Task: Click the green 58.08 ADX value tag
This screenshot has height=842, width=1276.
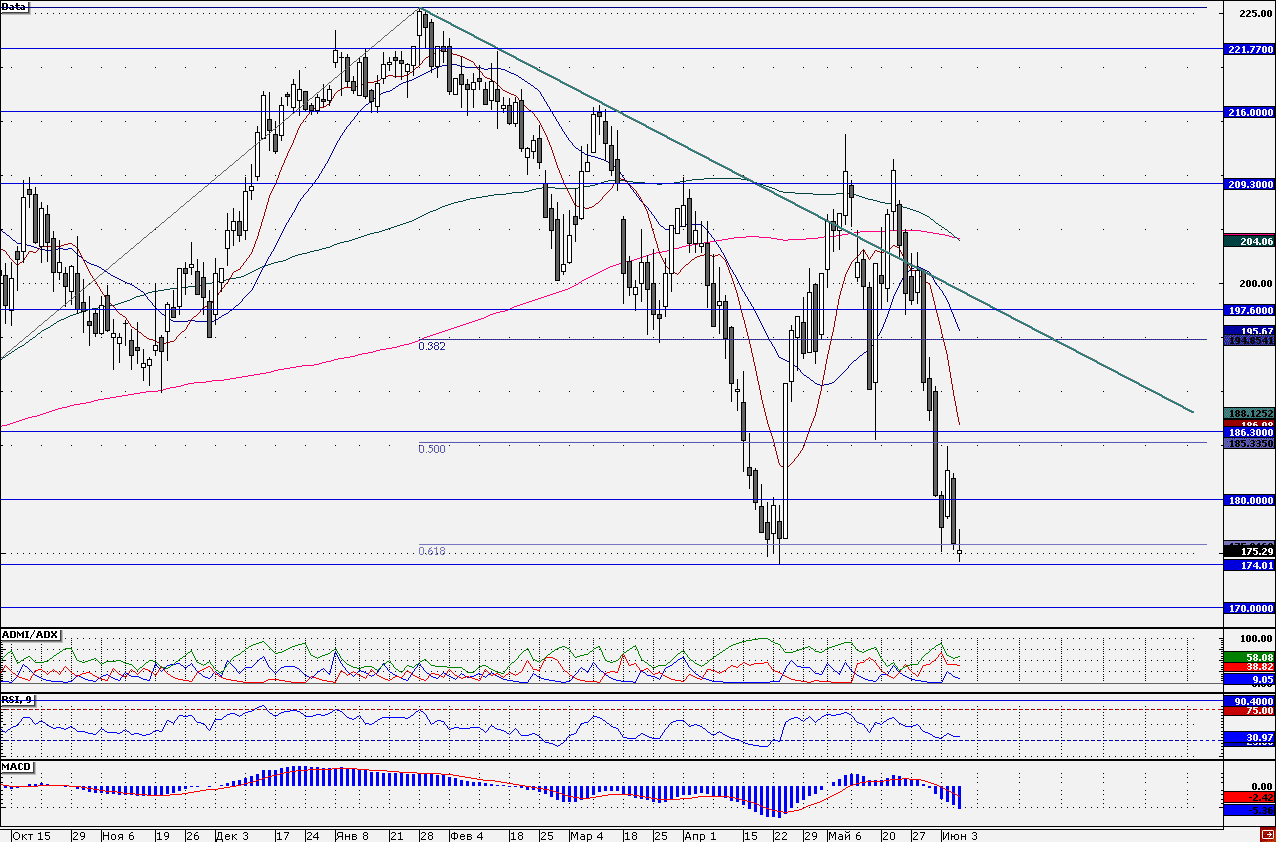Action: (1249, 656)
